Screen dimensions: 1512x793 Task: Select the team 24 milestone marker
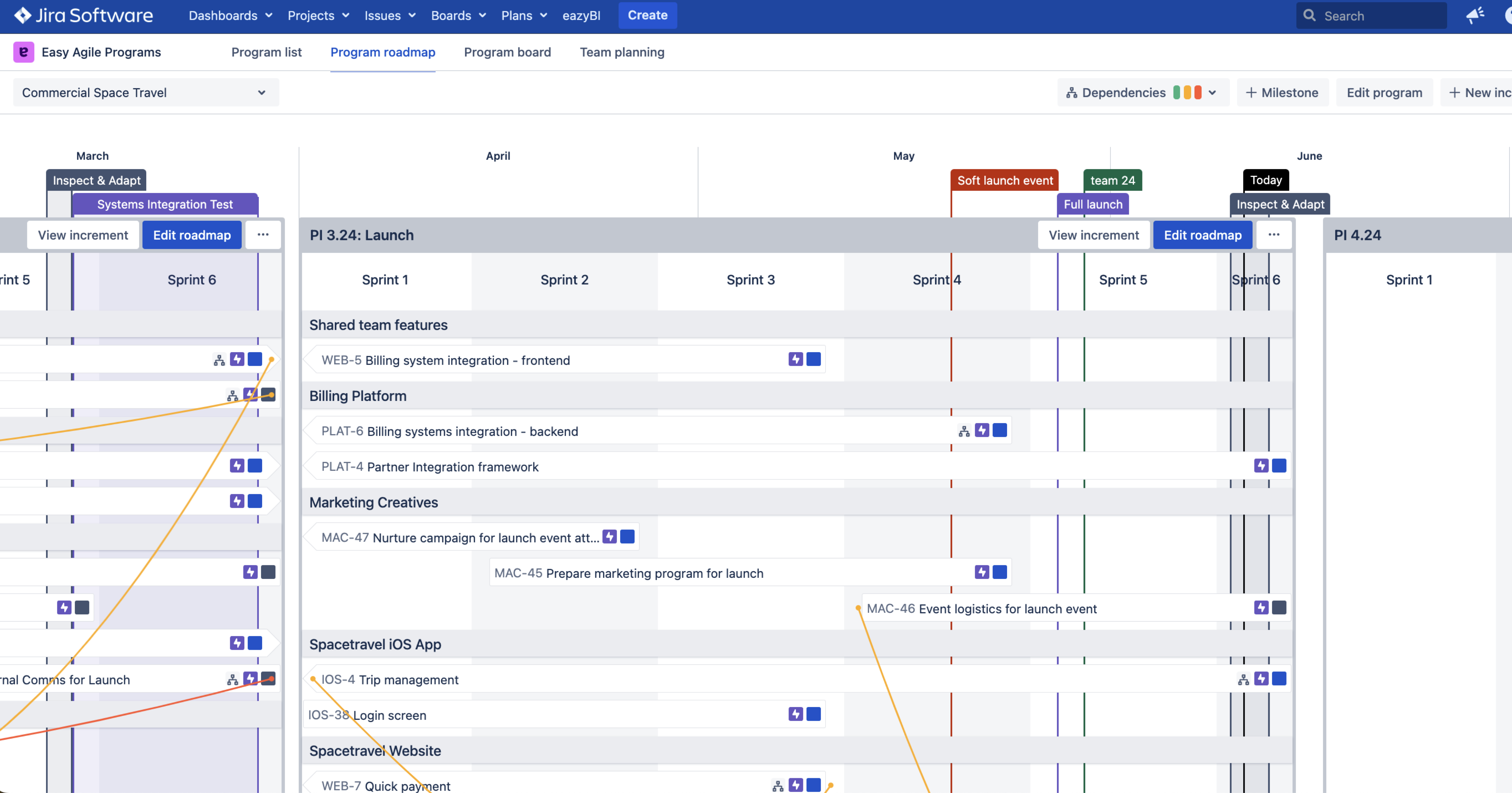(x=1112, y=180)
